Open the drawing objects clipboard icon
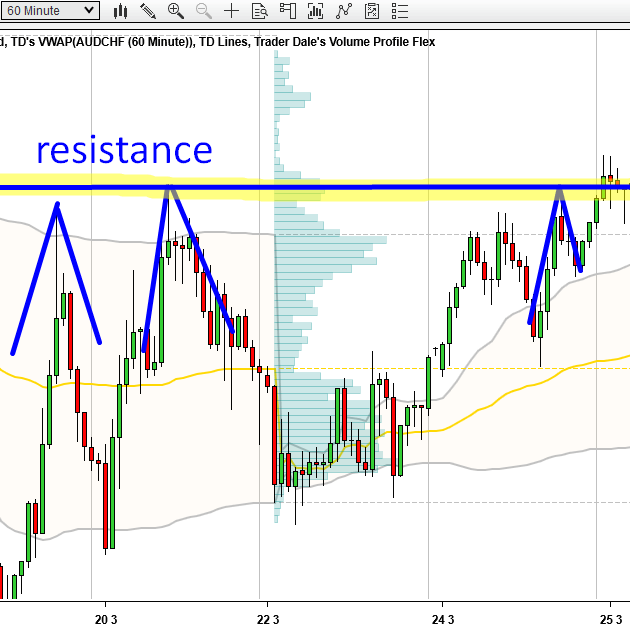 click(x=372, y=11)
